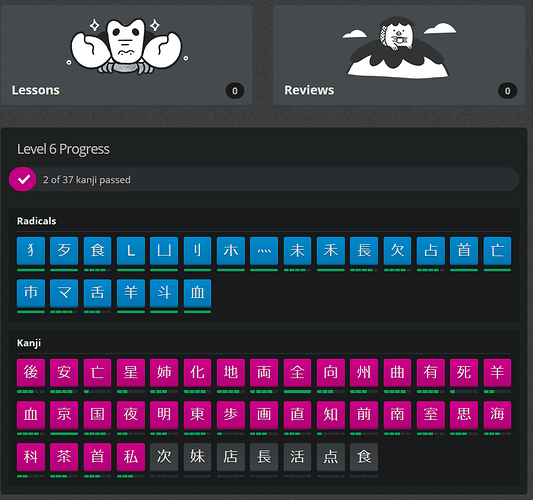533x500 pixels.
Task: Open the Lessons card
Action: [x=126, y=55]
